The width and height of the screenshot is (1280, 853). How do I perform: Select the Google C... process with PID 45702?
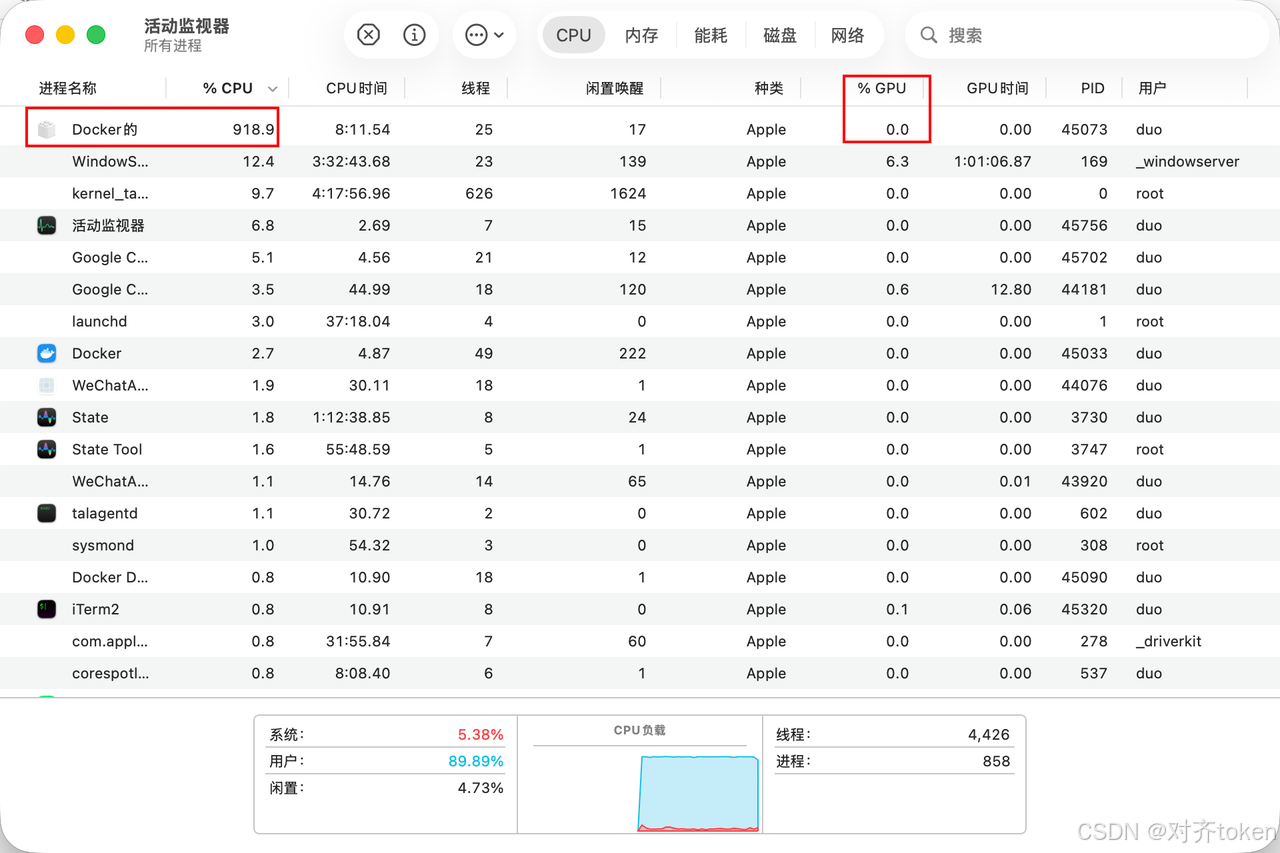110,257
